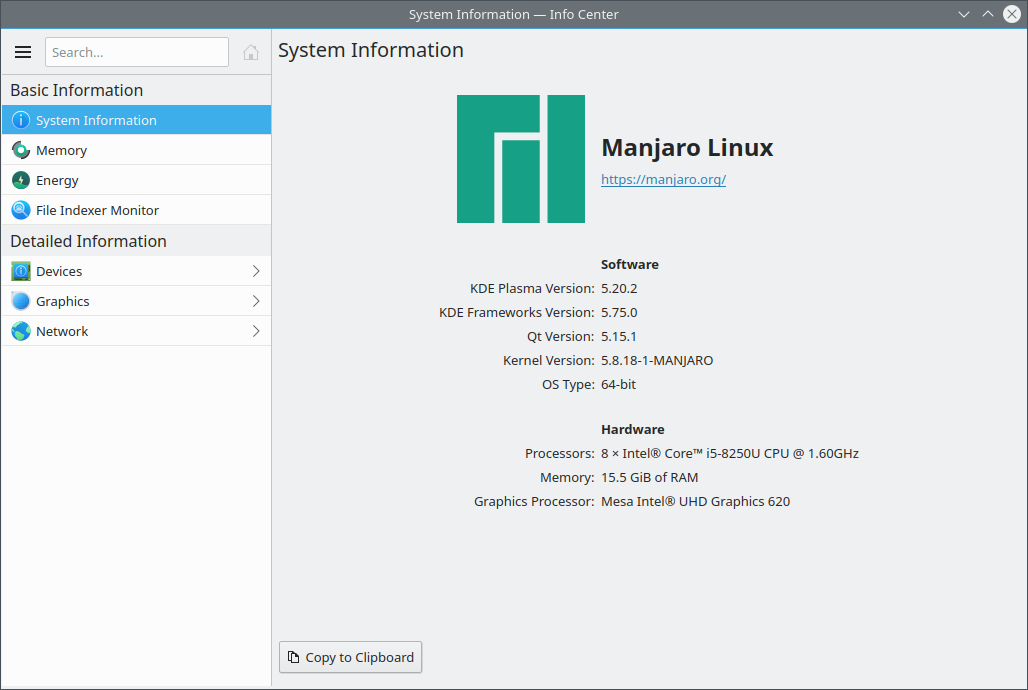Click the Devices category icon
The image size is (1028, 690).
[21, 271]
